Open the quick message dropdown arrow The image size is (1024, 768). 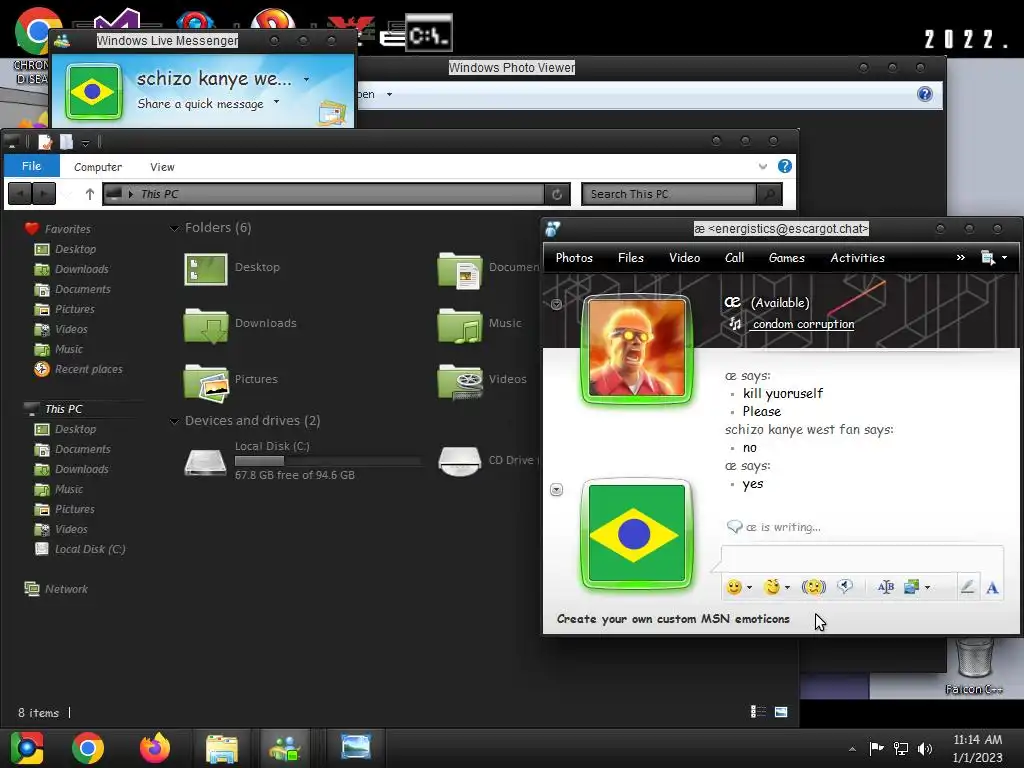[x=276, y=102]
